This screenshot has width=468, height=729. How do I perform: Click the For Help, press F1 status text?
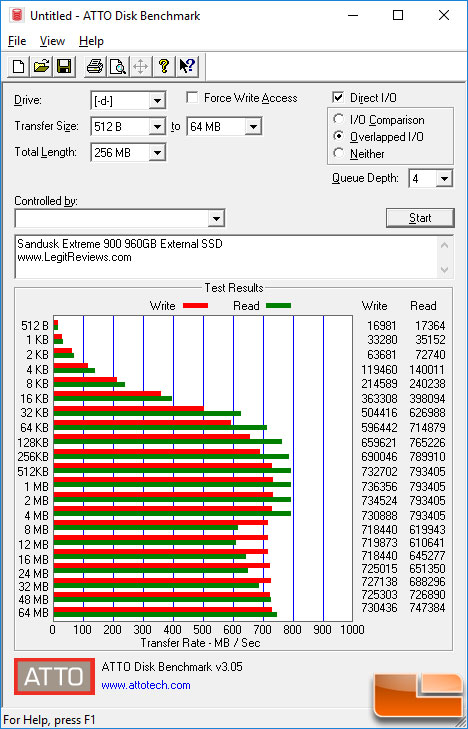pyautogui.click(x=49, y=720)
